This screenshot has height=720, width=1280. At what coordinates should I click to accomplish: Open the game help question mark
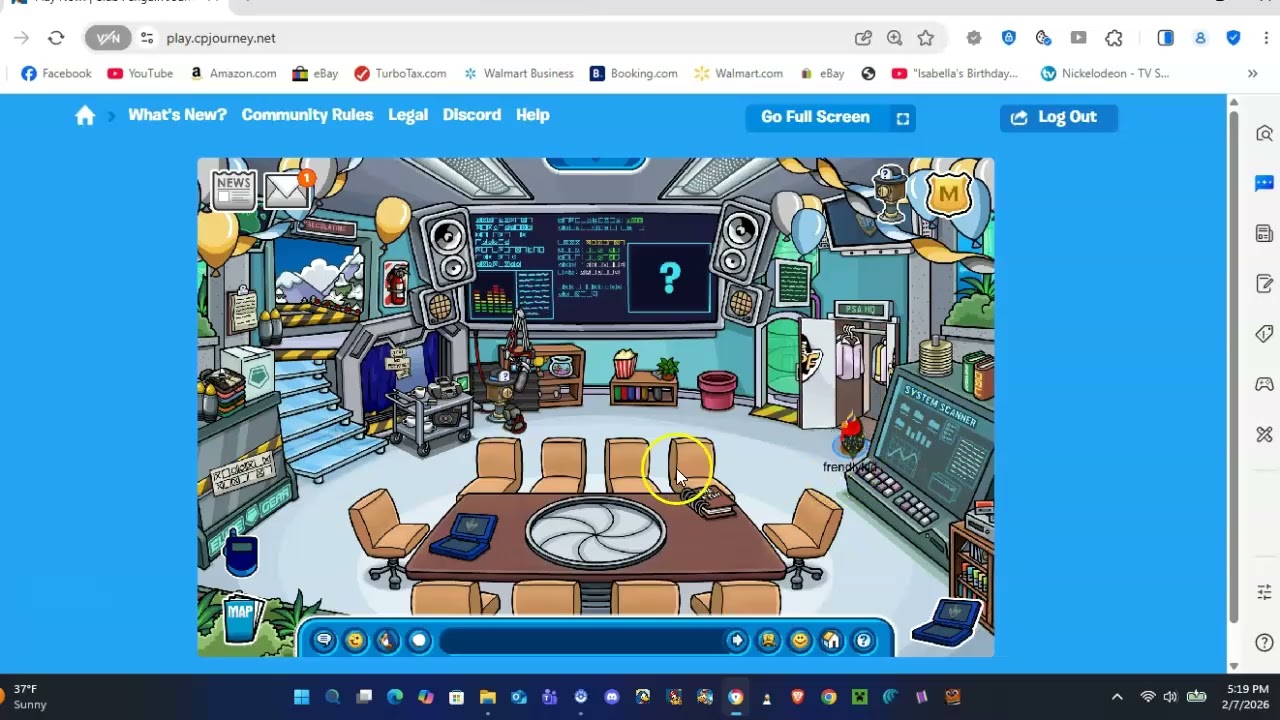[x=864, y=641]
